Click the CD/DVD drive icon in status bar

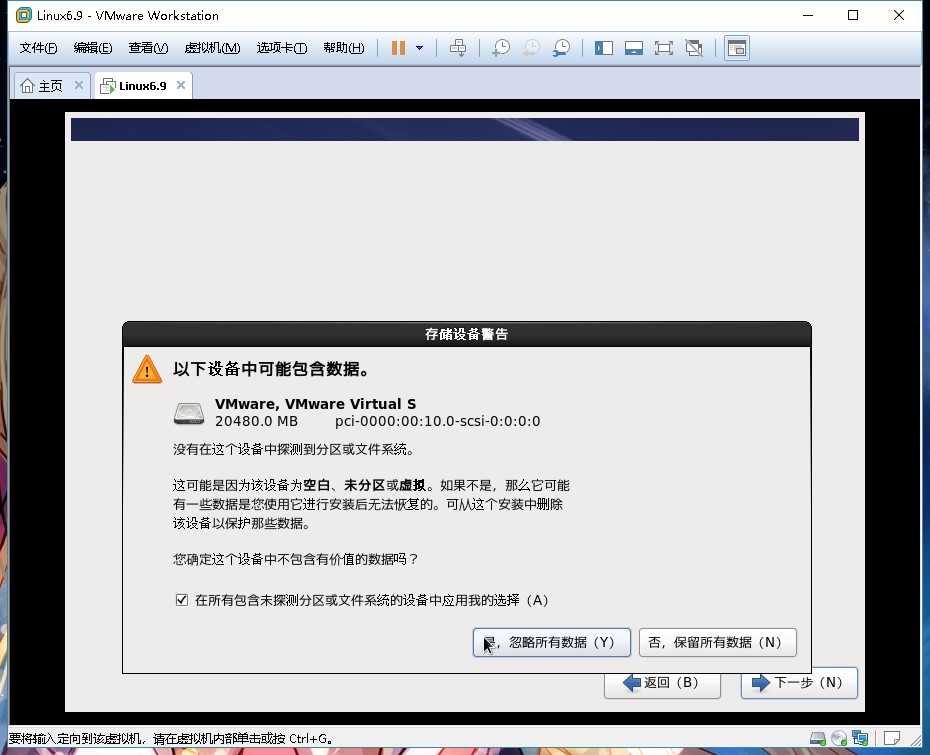pyautogui.click(x=839, y=738)
